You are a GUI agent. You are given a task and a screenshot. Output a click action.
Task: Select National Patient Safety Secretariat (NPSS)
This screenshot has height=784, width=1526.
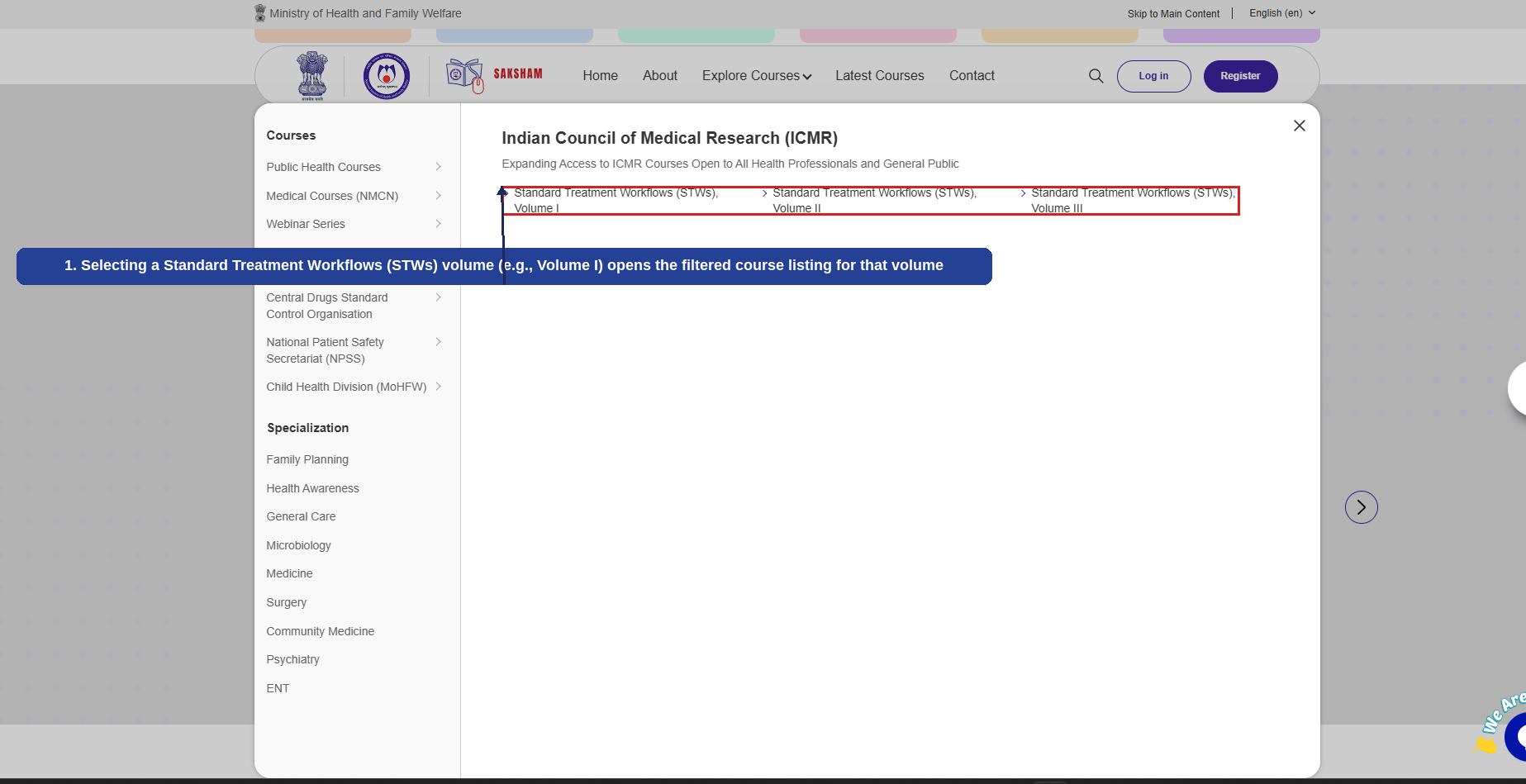click(325, 350)
